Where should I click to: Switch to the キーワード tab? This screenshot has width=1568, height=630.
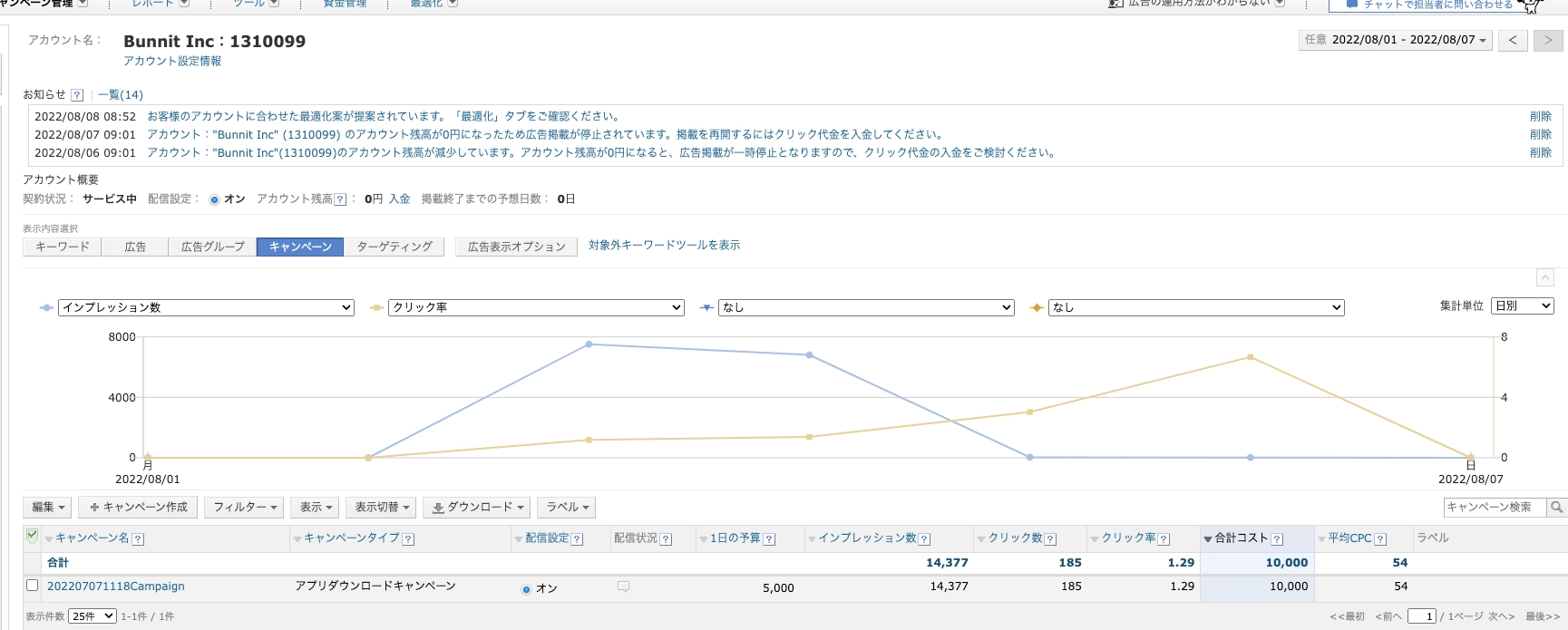[62, 247]
